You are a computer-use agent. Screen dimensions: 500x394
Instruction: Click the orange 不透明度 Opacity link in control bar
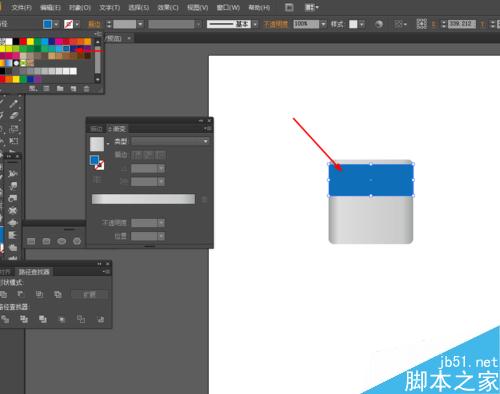(x=276, y=24)
